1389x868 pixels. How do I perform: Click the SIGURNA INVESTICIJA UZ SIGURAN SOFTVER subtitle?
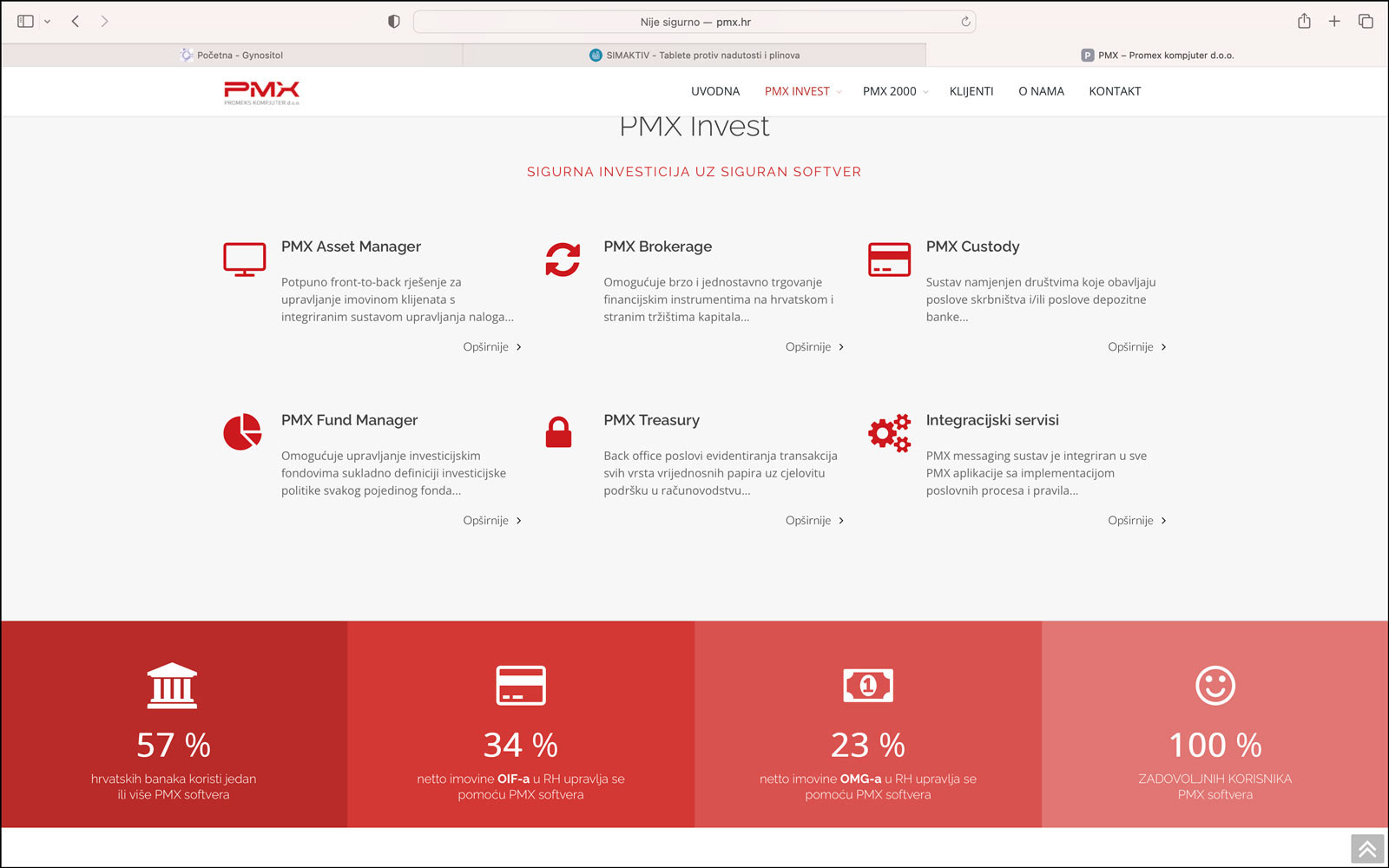pyautogui.click(x=694, y=172)
